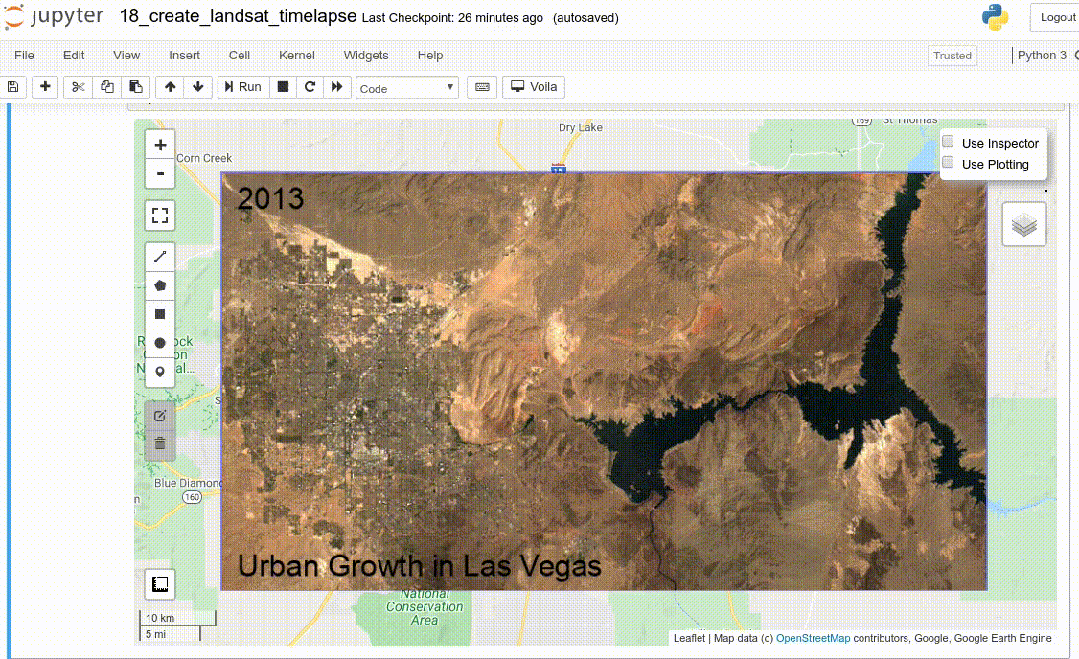Select the draw polygon tool

point(160,285)
